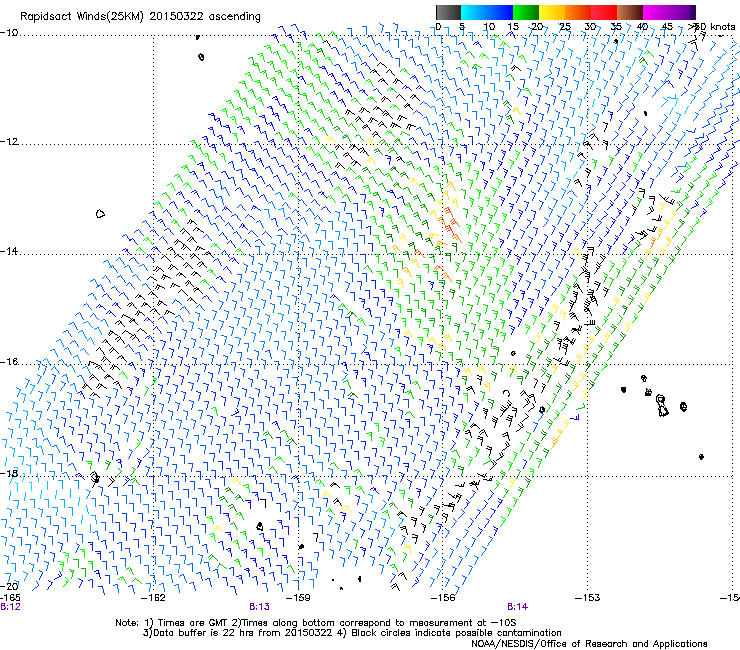
Task: Click the -12 latitude axis label
Action: tap(9, 142)
